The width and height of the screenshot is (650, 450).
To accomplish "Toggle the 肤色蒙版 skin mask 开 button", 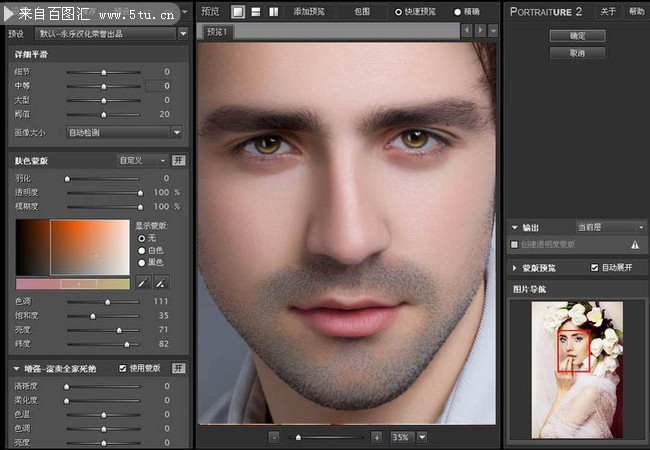I will click(179, 160).
